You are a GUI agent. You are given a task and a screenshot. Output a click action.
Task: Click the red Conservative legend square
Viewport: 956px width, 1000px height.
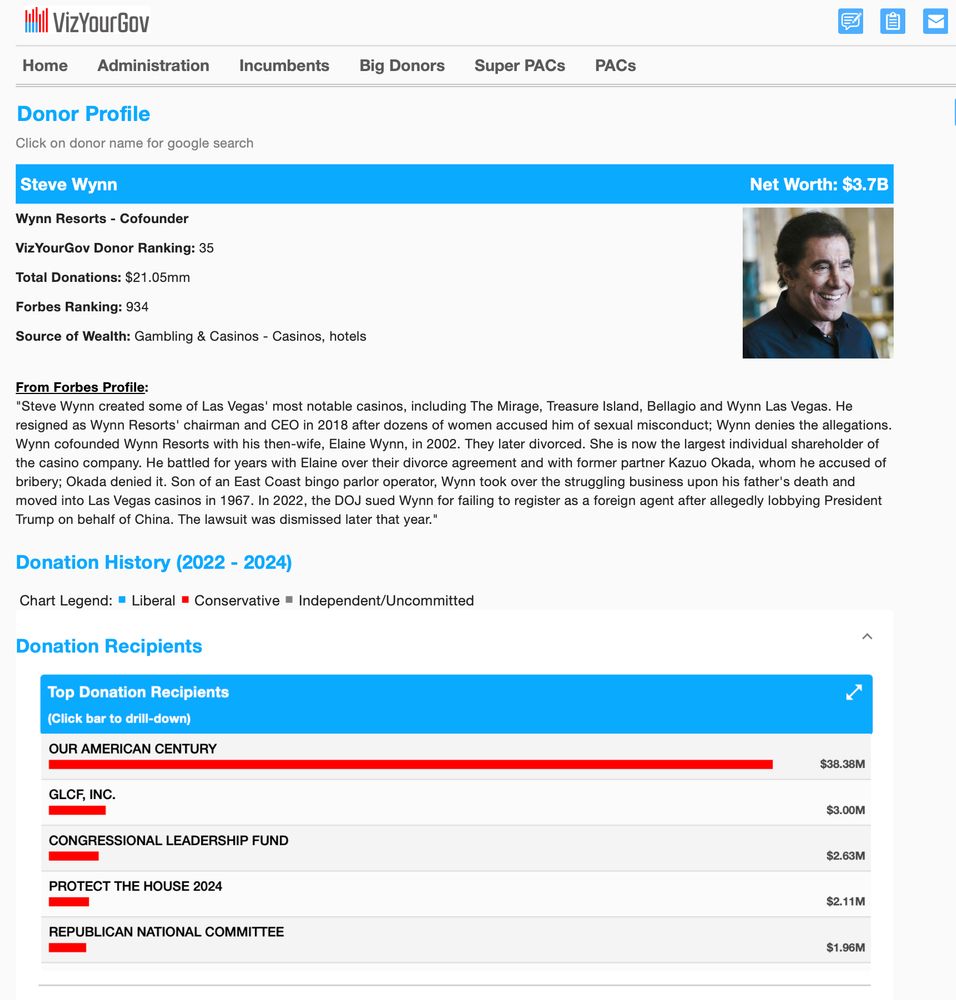(185, 599)
